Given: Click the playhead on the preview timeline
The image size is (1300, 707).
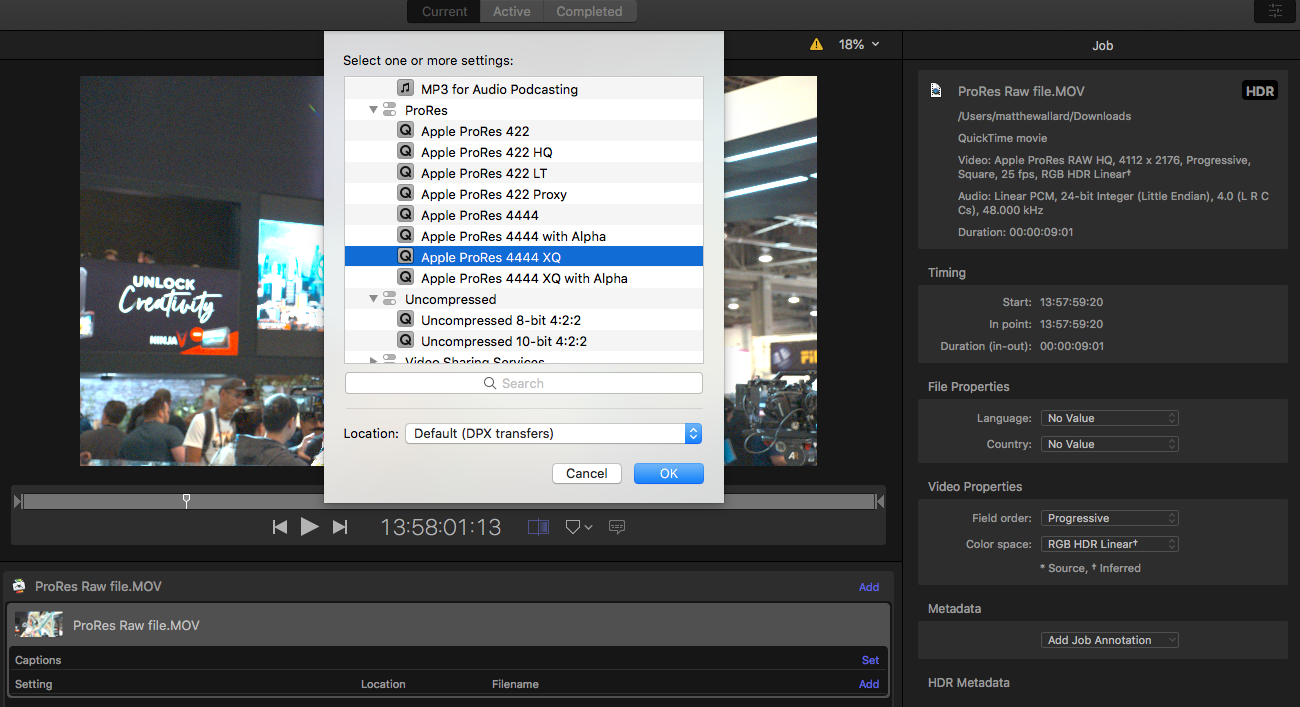Looking at the screenshot, I should 186,500.
